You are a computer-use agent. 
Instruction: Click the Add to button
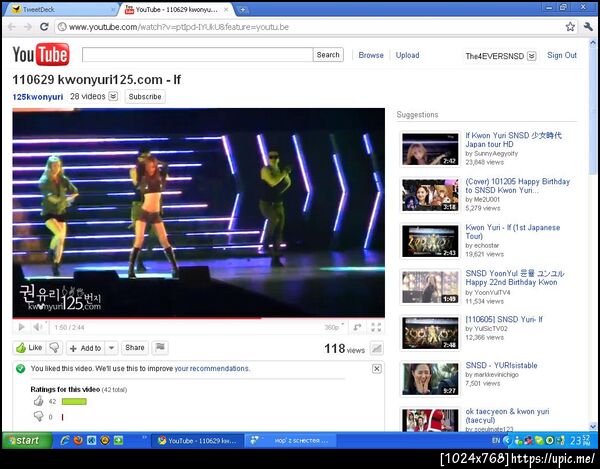(86, 348)
